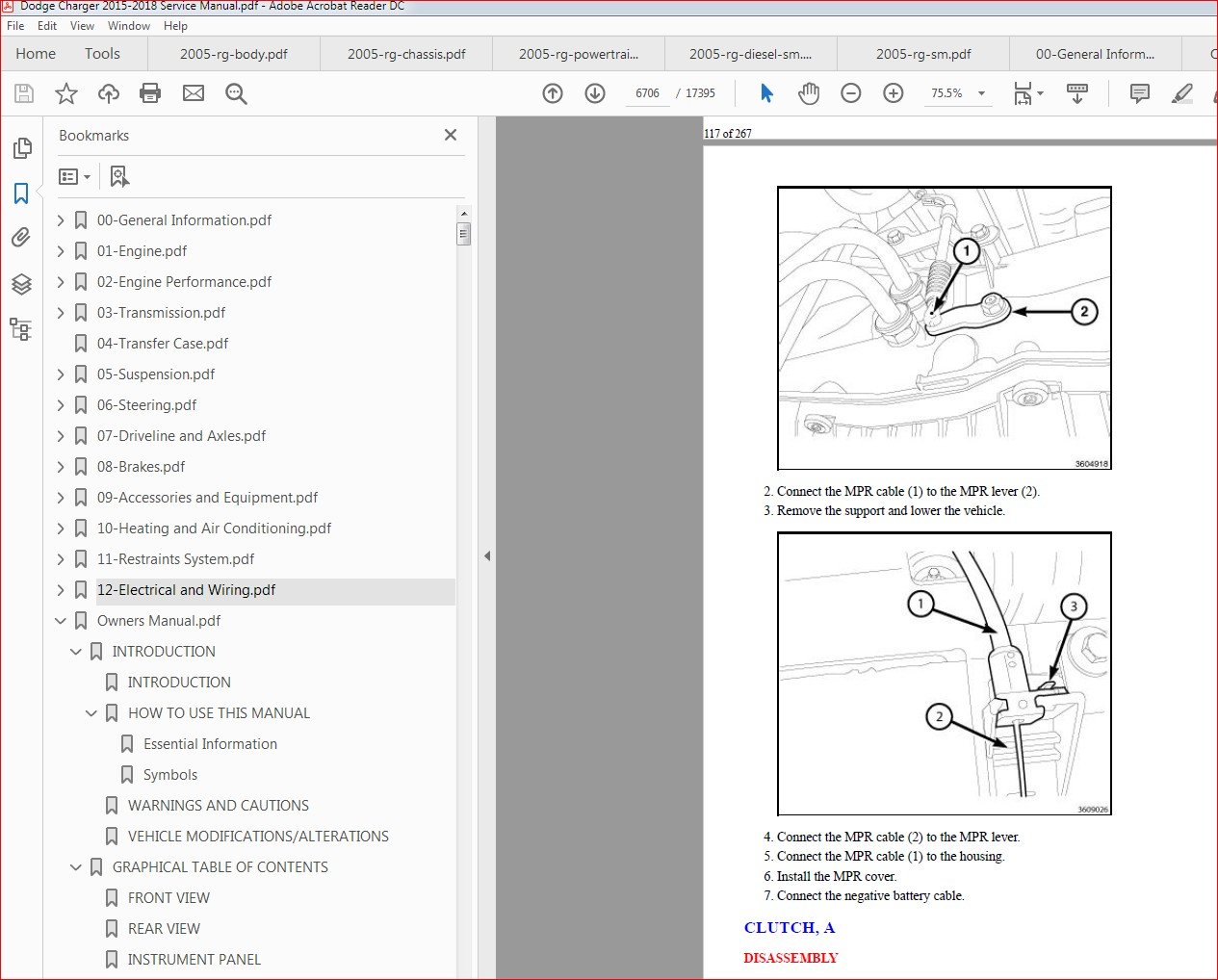Switch to 2005-rg-body.pdf tab
This screenshot has width=1218, height=980.
pos(234,54)
